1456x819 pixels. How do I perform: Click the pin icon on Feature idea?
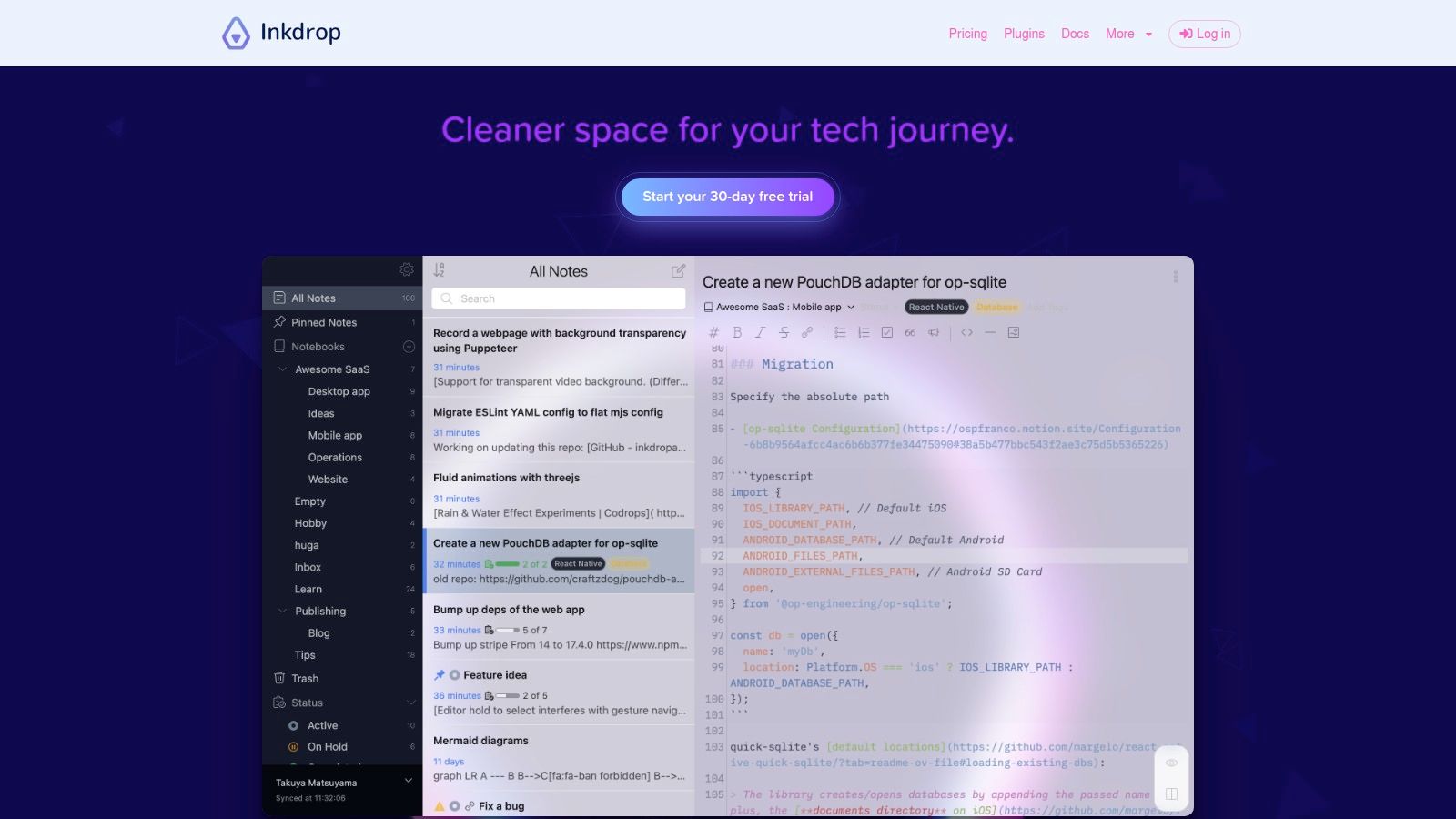pos(440,675)
